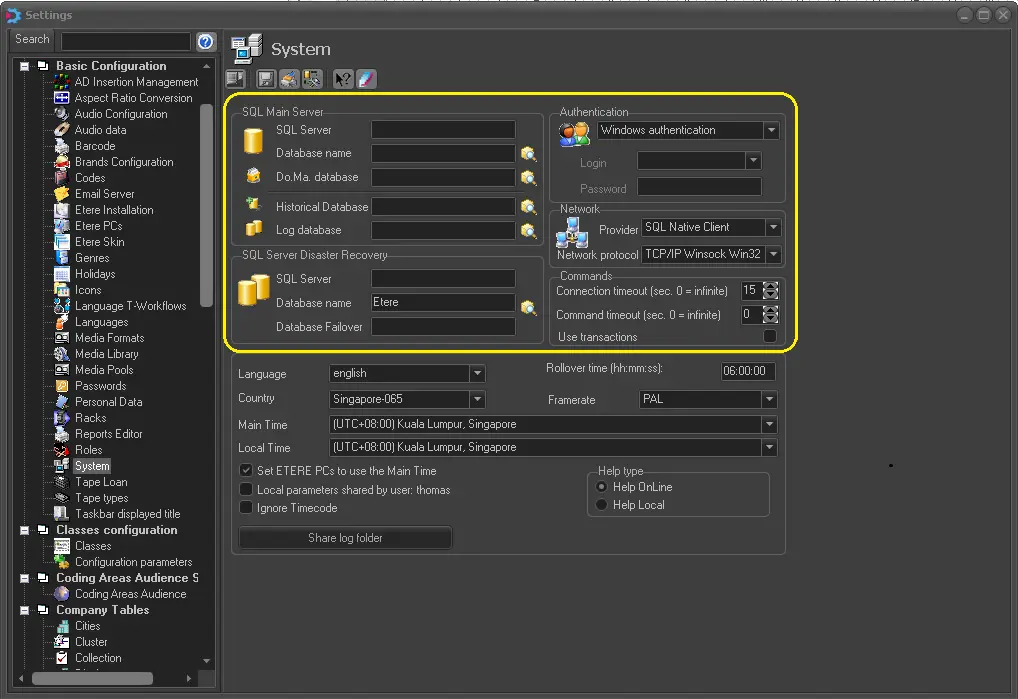Screen dimensions: 1018x699
Task: Click the save floppy disk toolbar icon
Action: [266, 79]
